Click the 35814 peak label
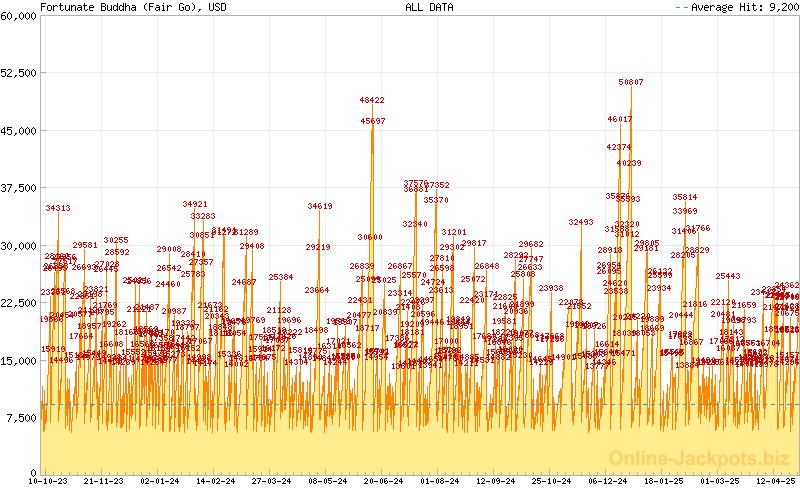This screenshot has height=490, width=800. click(x=685, y=197)
